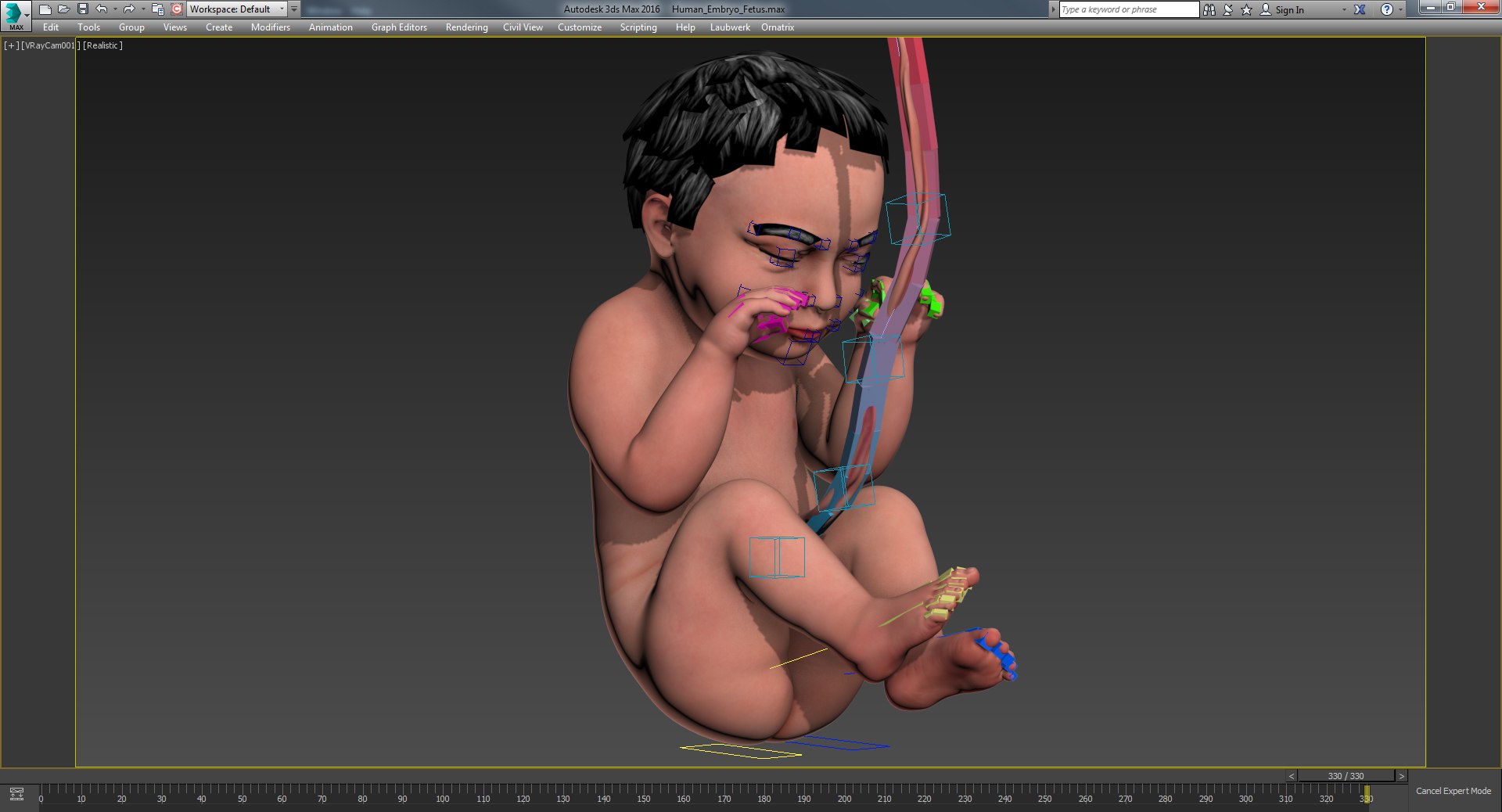Open the Redo history dropdown arrow
This screenshot has width=1502, height=812.
(142, 9)
